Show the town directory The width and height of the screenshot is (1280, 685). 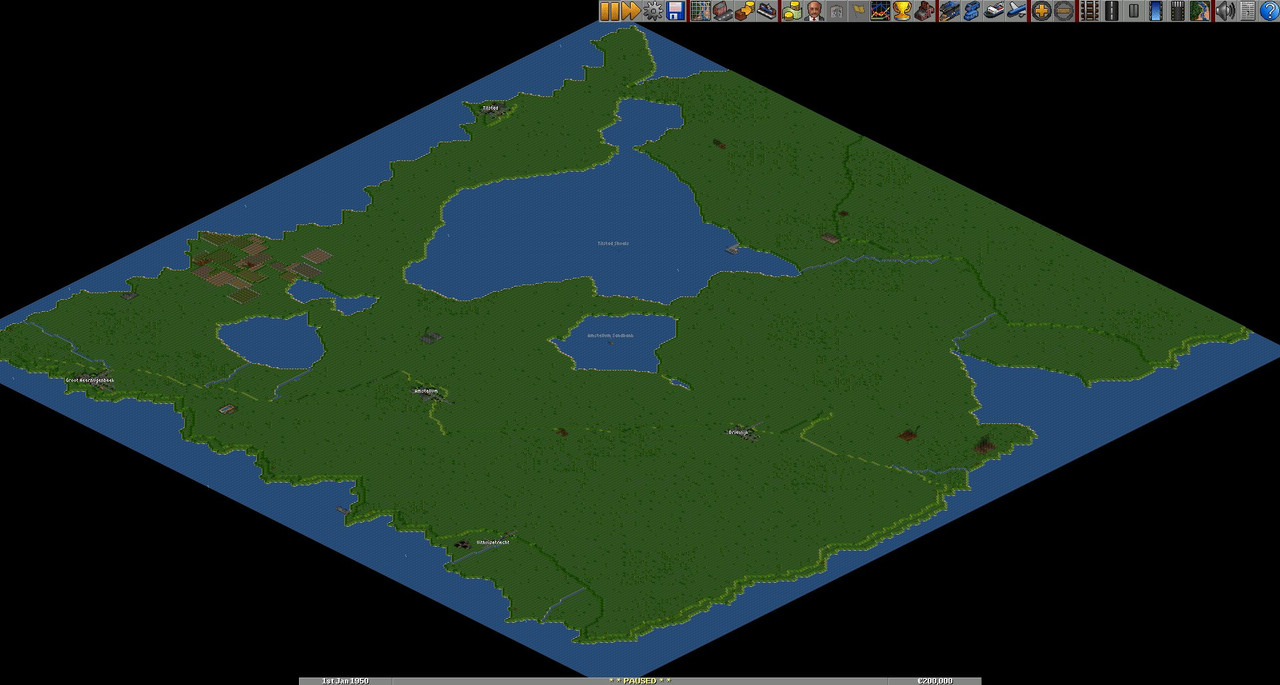point(722,11)
